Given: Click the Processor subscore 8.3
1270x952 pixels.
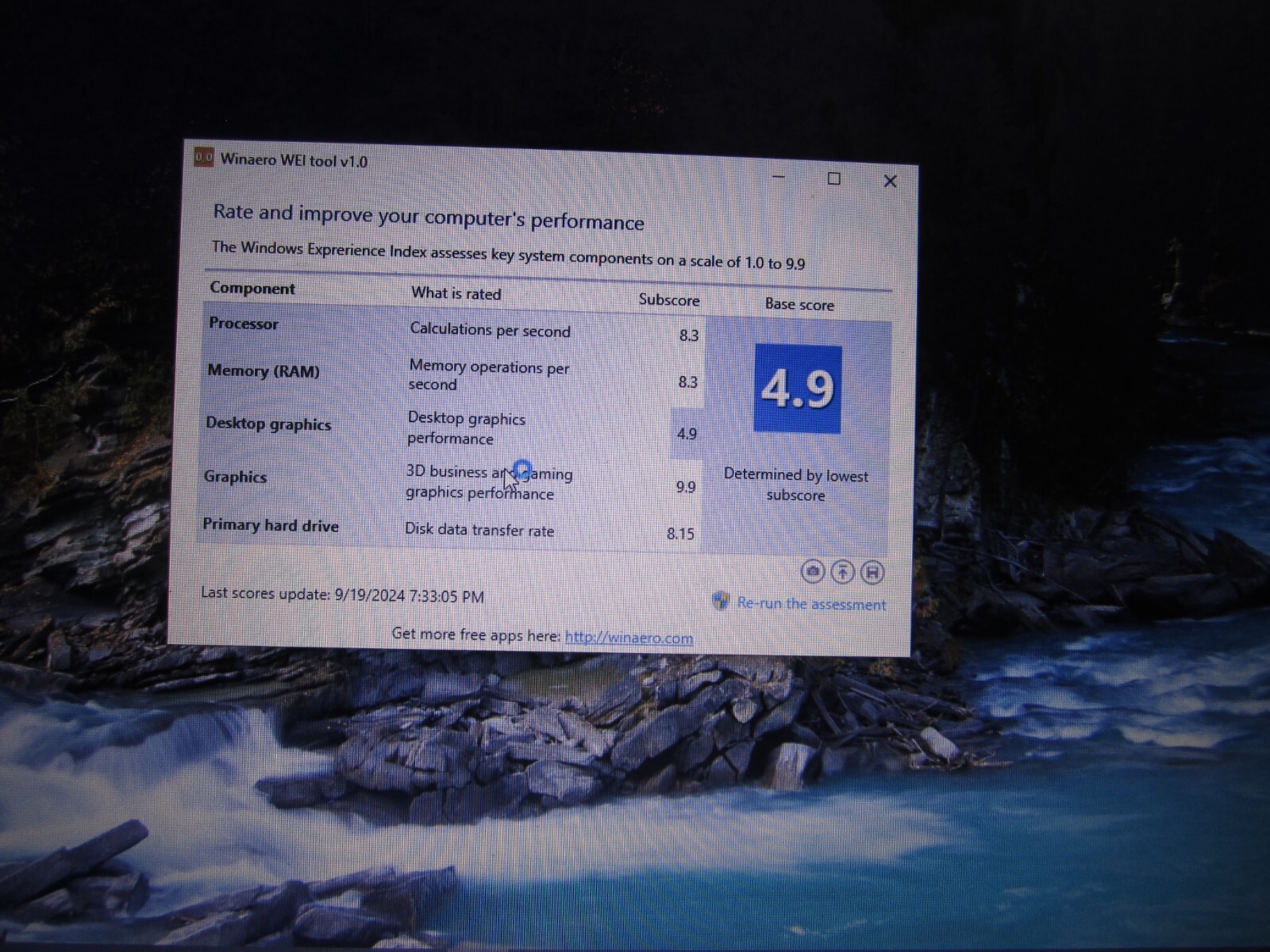Looking at the screenshot, I should (x=689, y=336).
